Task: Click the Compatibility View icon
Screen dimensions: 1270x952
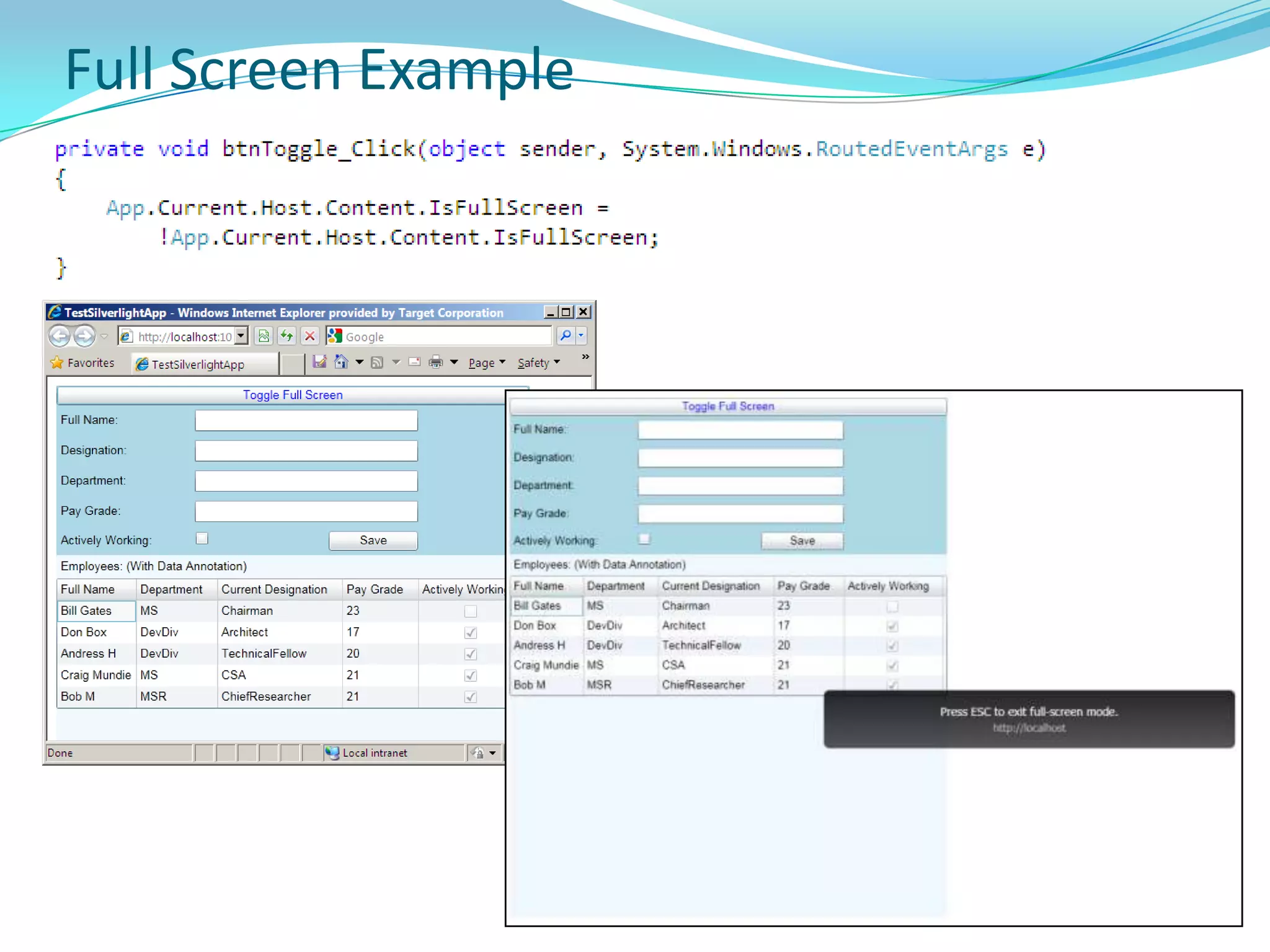Action: coord(264,336)
